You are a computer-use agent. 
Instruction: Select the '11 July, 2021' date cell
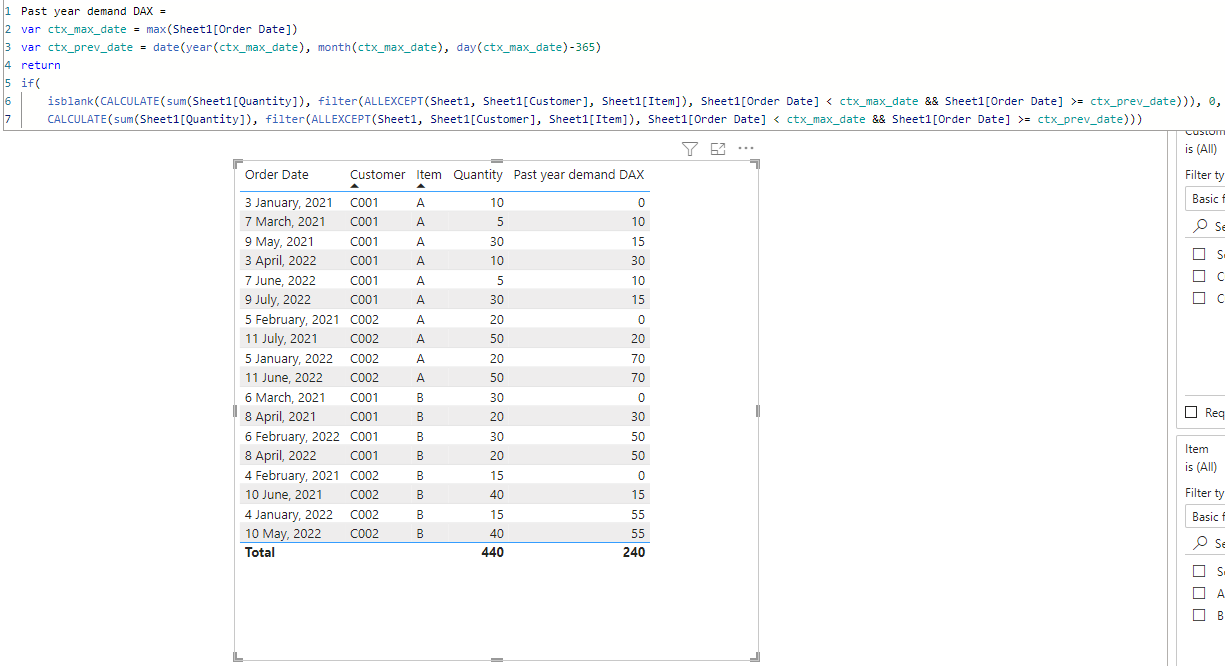pyautogui.click(x=281, y=339)
